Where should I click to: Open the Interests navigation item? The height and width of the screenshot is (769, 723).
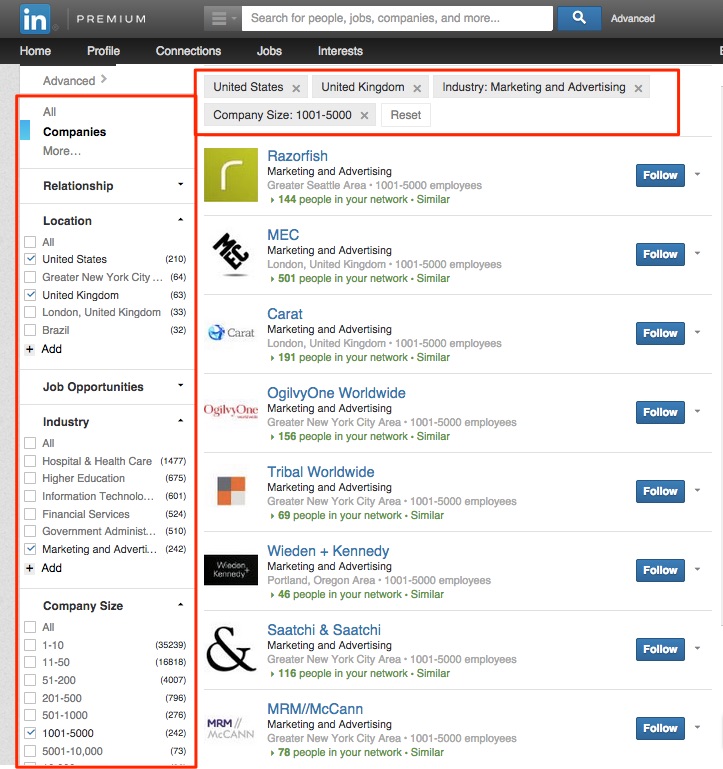point(340,51)
